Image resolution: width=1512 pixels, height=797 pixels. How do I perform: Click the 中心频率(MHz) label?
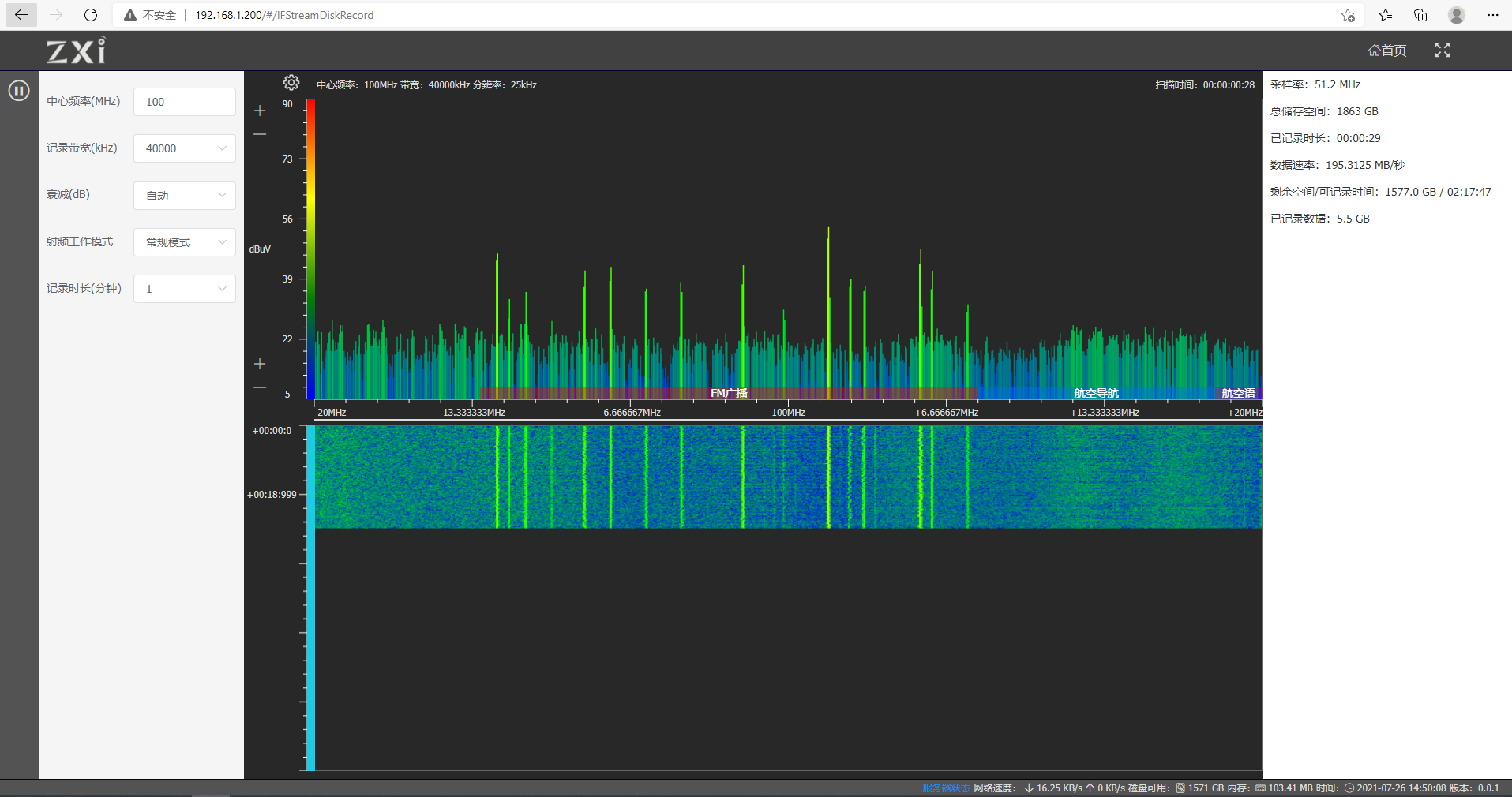coord(84,101)
